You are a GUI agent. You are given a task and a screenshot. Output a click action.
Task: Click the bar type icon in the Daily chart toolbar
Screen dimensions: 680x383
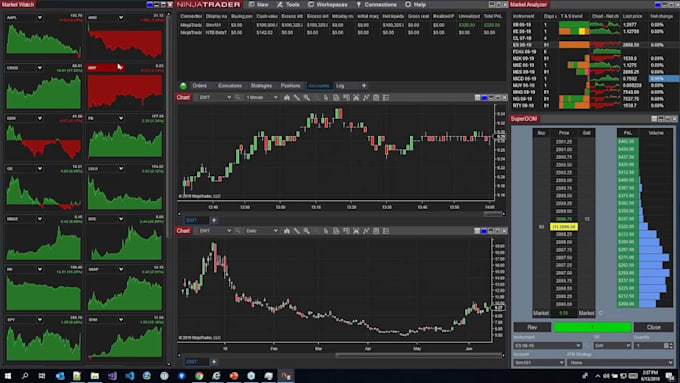(x=287, y=231)
